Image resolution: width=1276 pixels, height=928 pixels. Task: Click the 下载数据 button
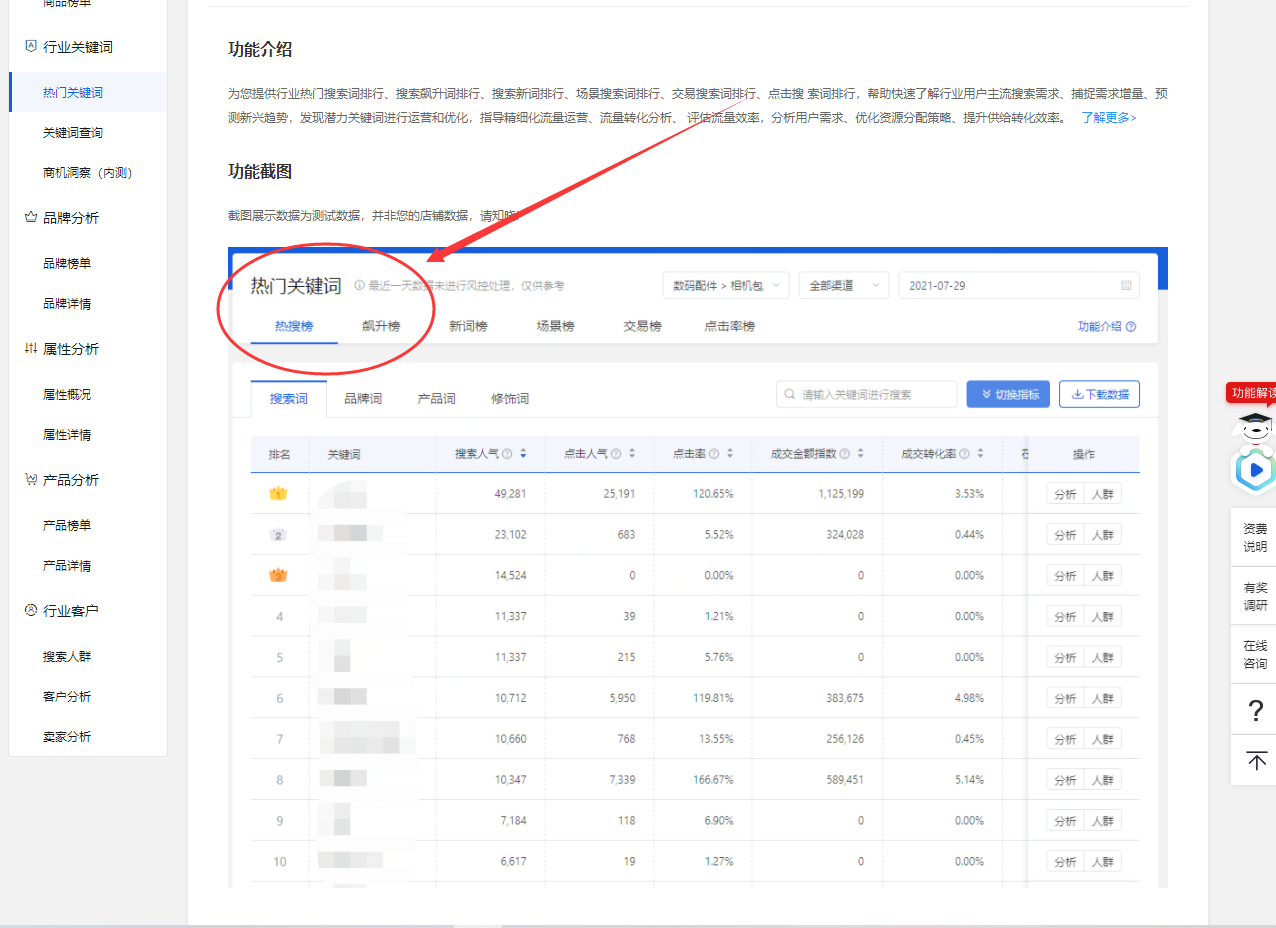click(1099, 394)
